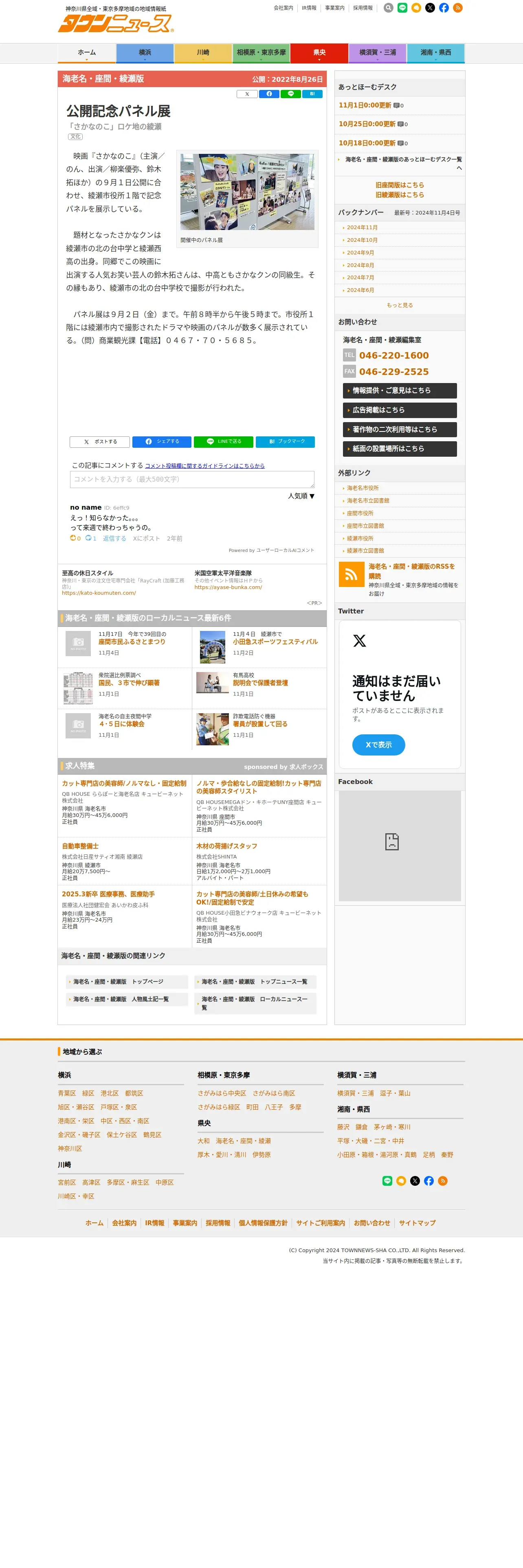Open 情報提供・ご意見はこちら button
Image resolution: width=523 pixels, height=1568 pixels.
pyautogui.click(x=400, y=391)
